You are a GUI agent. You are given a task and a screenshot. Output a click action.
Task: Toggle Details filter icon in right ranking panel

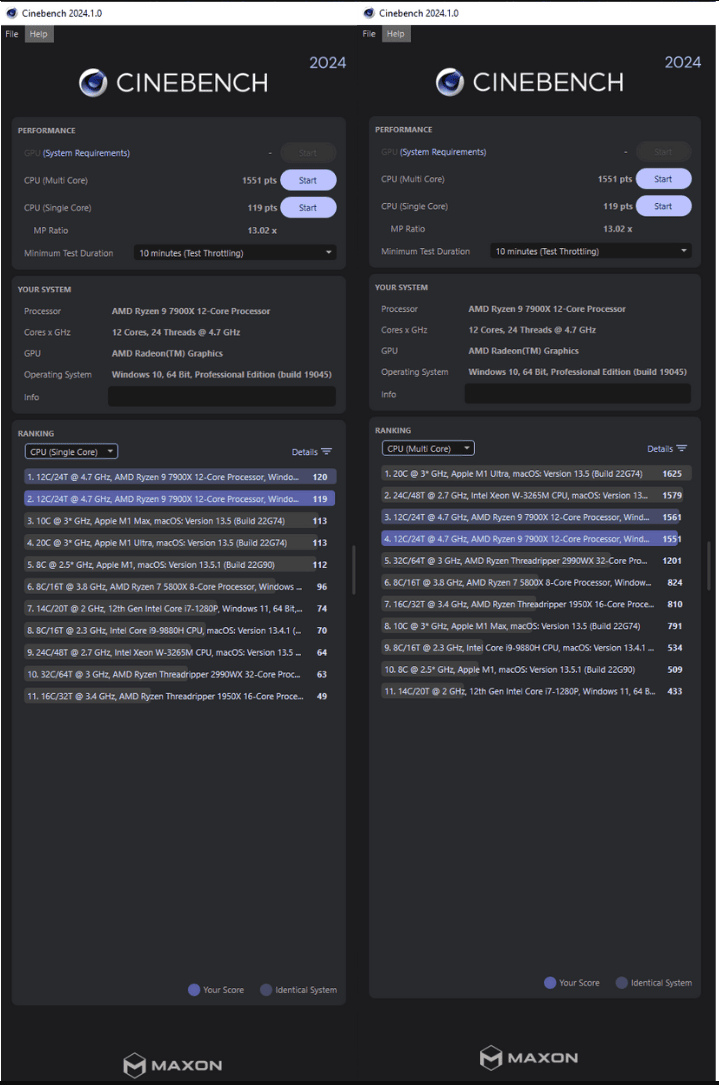coord(682,448)
